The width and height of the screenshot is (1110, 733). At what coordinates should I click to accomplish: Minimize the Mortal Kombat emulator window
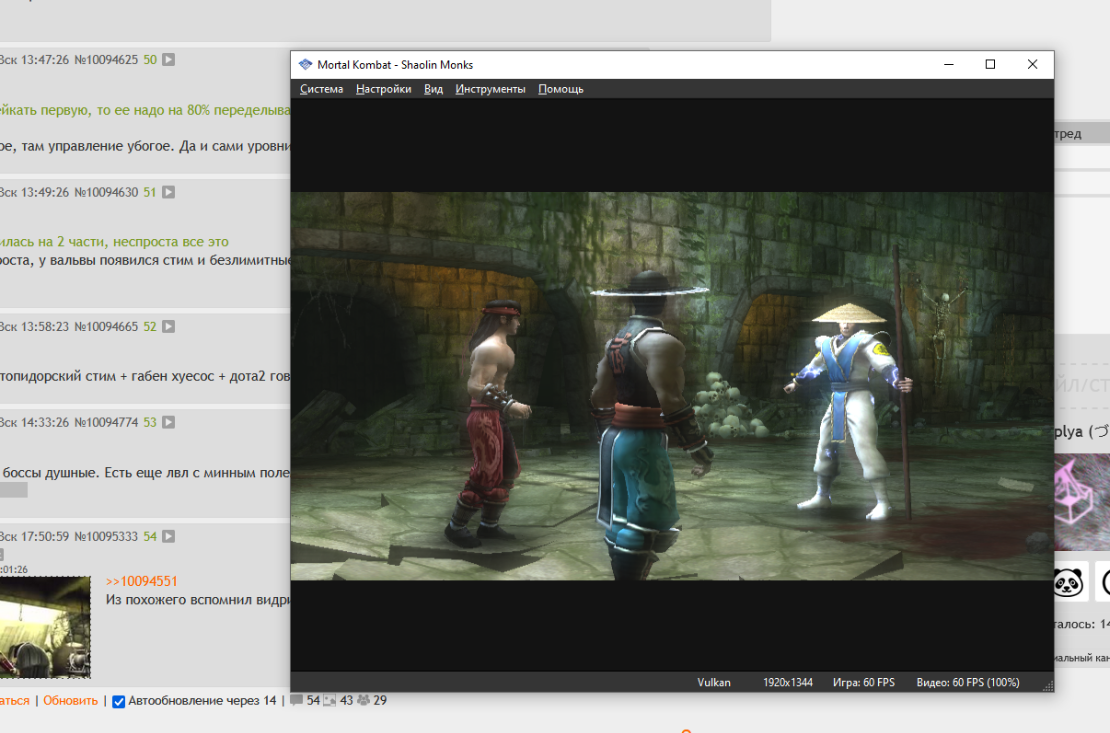949,64
